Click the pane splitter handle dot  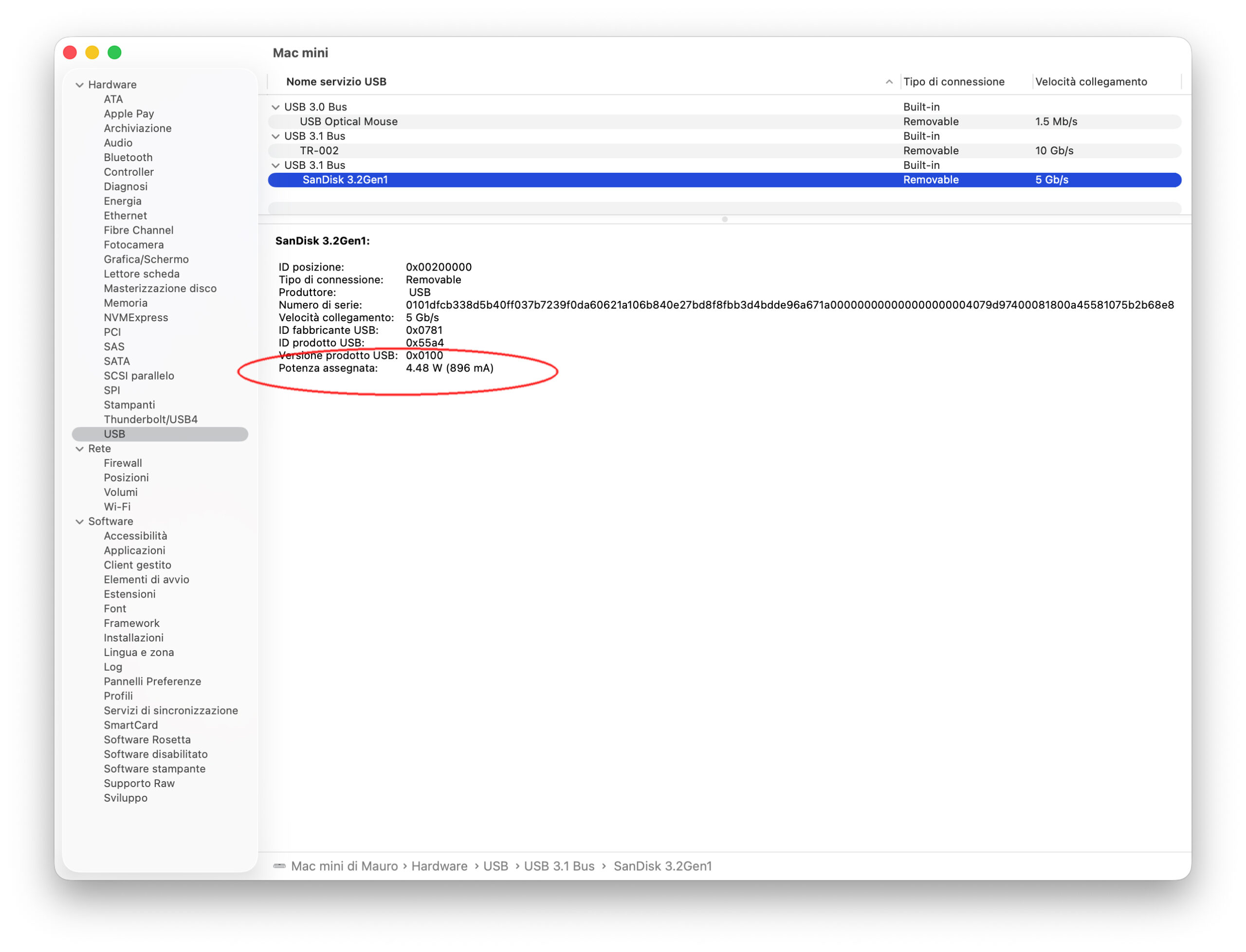725,220
